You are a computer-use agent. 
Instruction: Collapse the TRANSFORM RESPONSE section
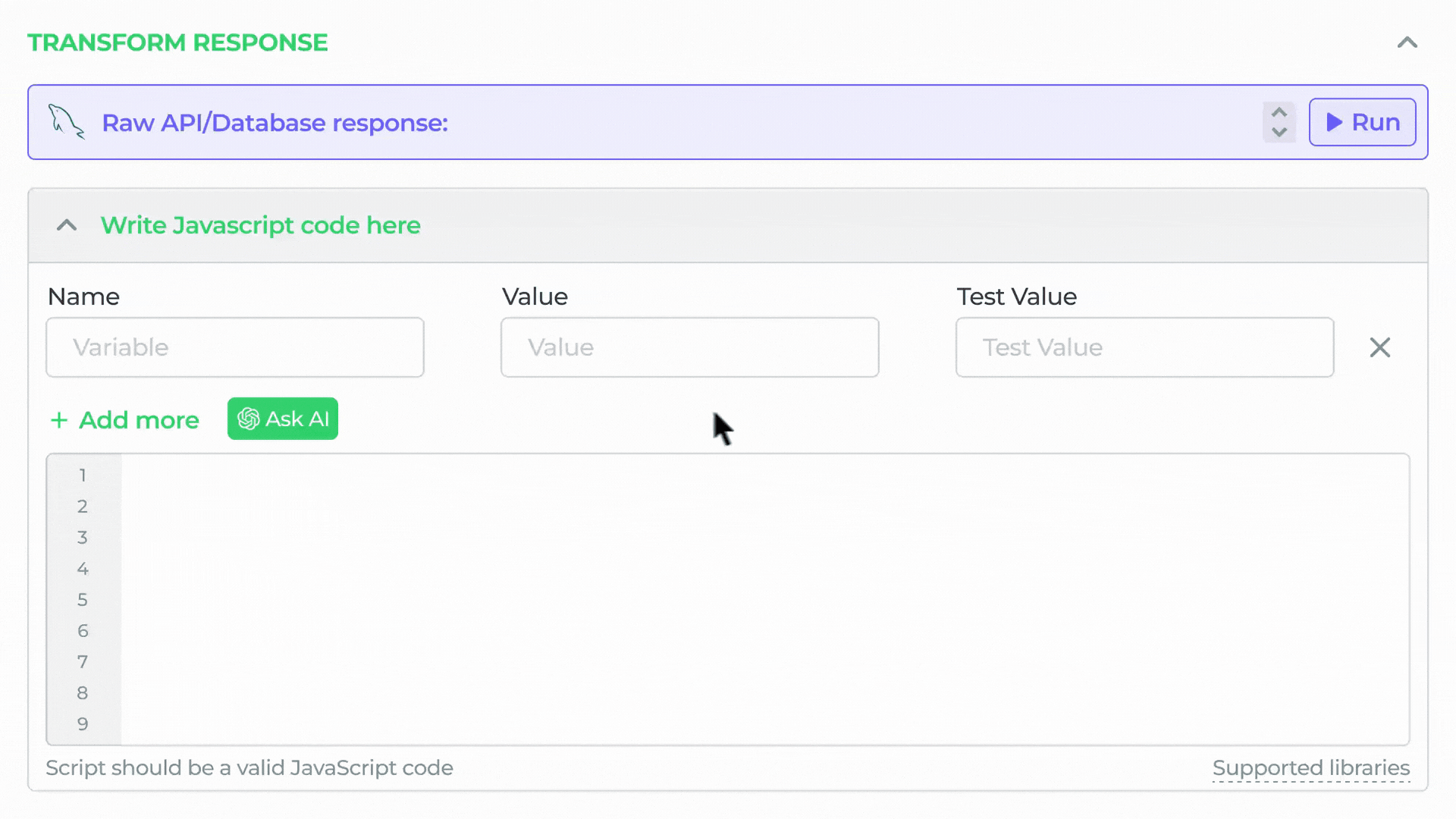point(1408,42)
